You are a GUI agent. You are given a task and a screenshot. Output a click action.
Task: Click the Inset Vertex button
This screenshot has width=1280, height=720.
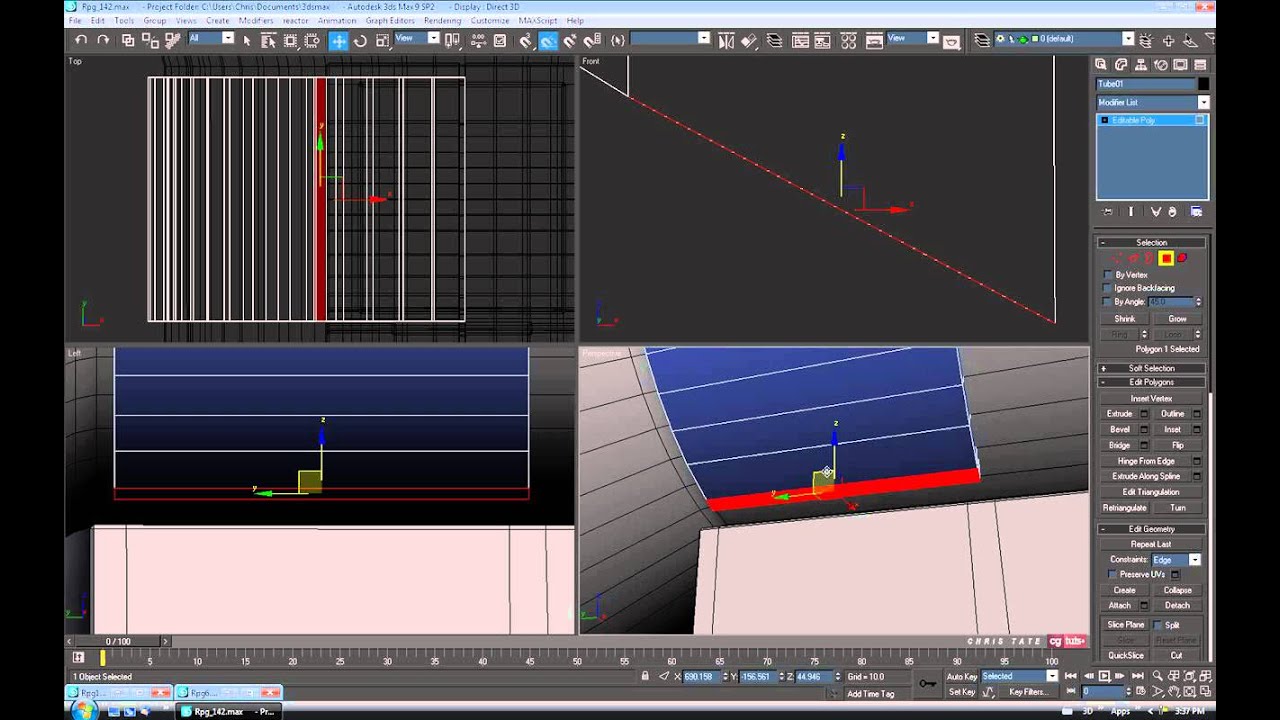tap(1151, 398)
